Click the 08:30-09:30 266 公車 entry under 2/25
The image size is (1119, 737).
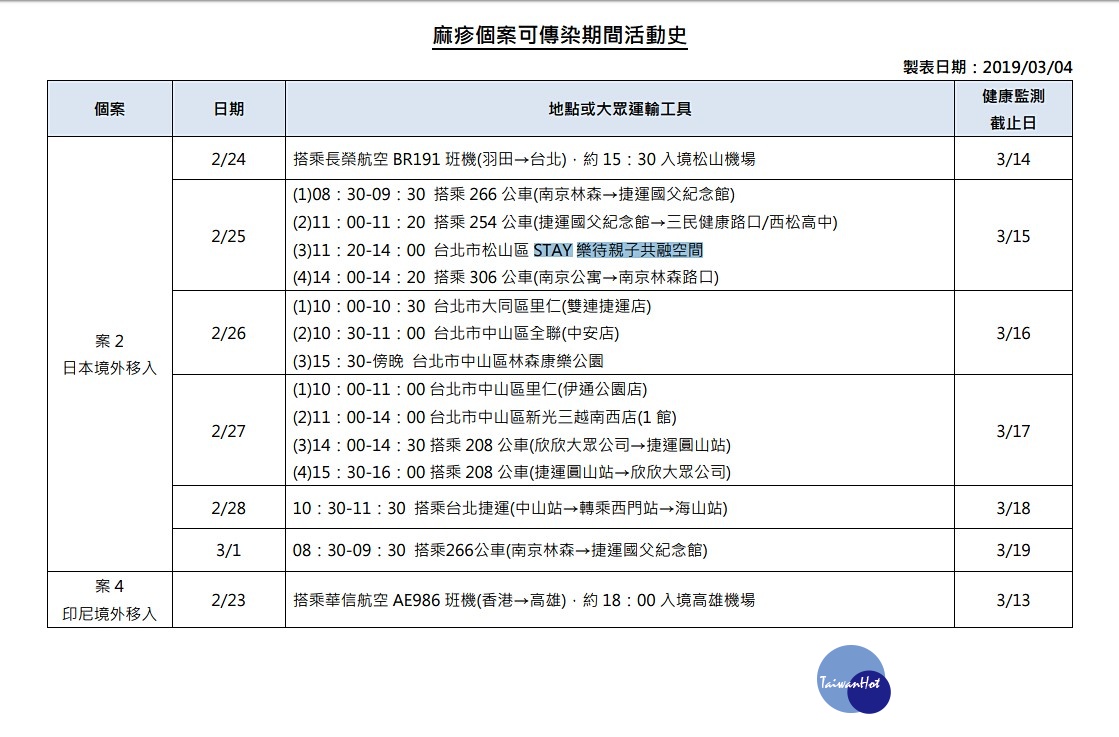(513, 194)
